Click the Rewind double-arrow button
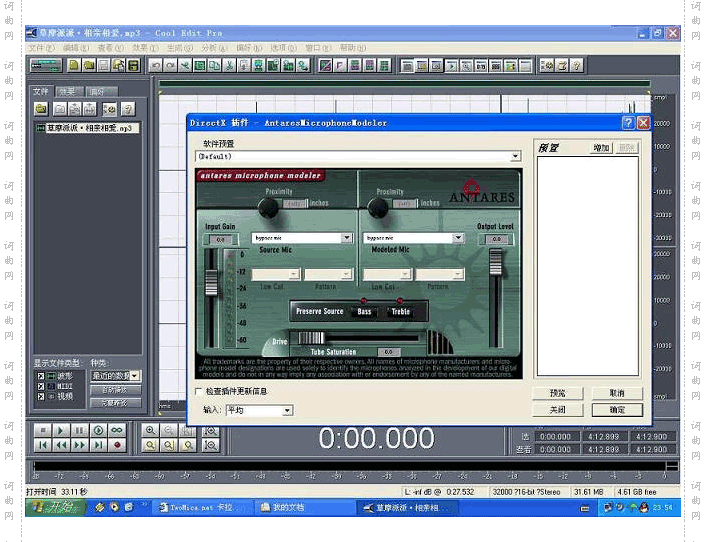Image resolution: width=706 pixels, height=542 pixels. (x=61, y=445)
